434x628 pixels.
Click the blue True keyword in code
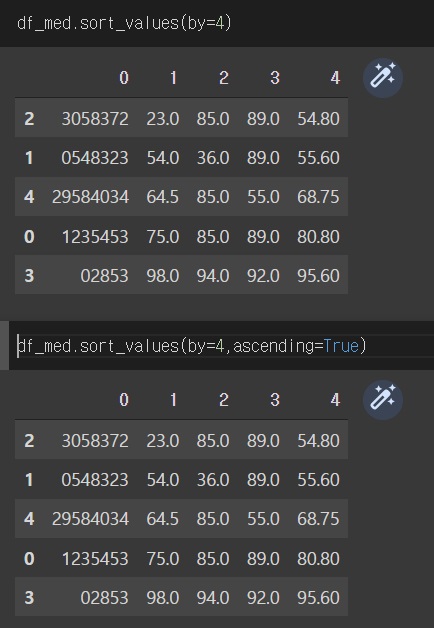click(341, 346)
